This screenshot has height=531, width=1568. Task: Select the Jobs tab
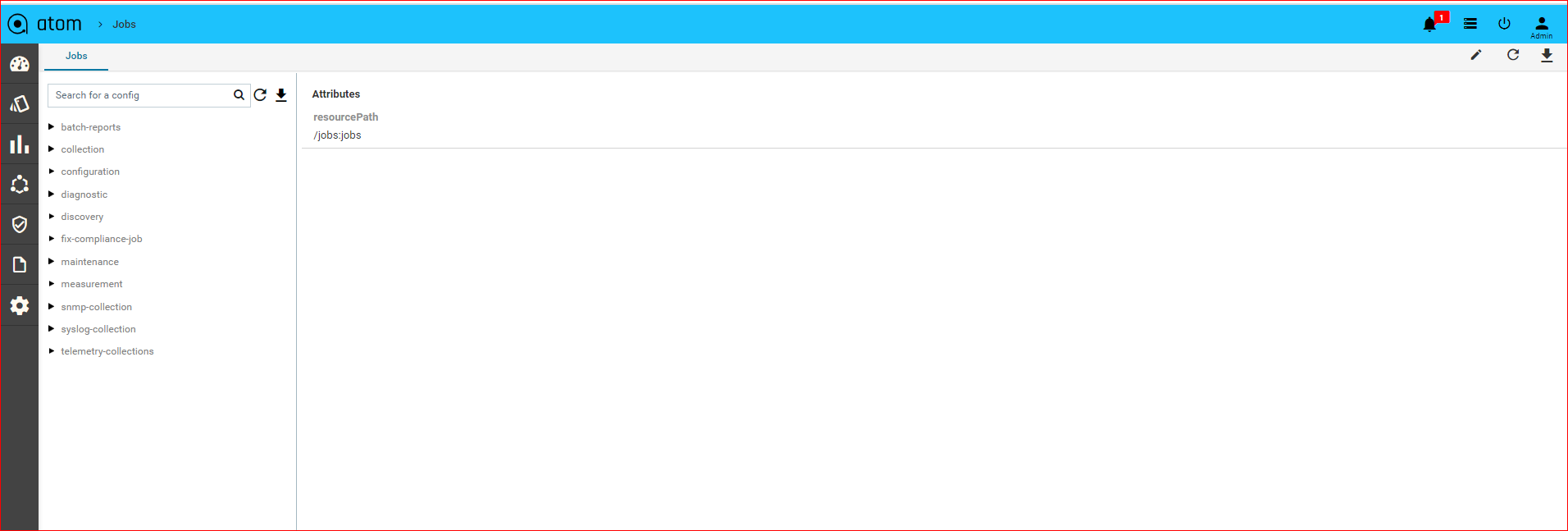point(76,56)
